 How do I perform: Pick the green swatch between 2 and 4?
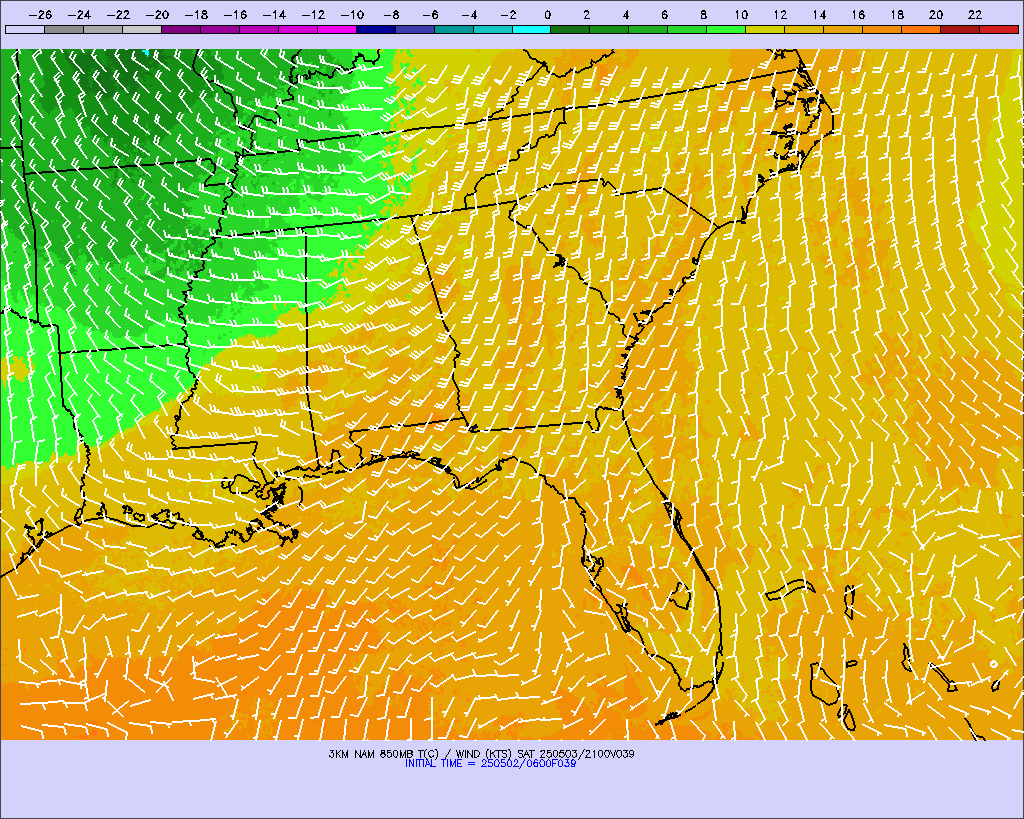pos(609,29)
